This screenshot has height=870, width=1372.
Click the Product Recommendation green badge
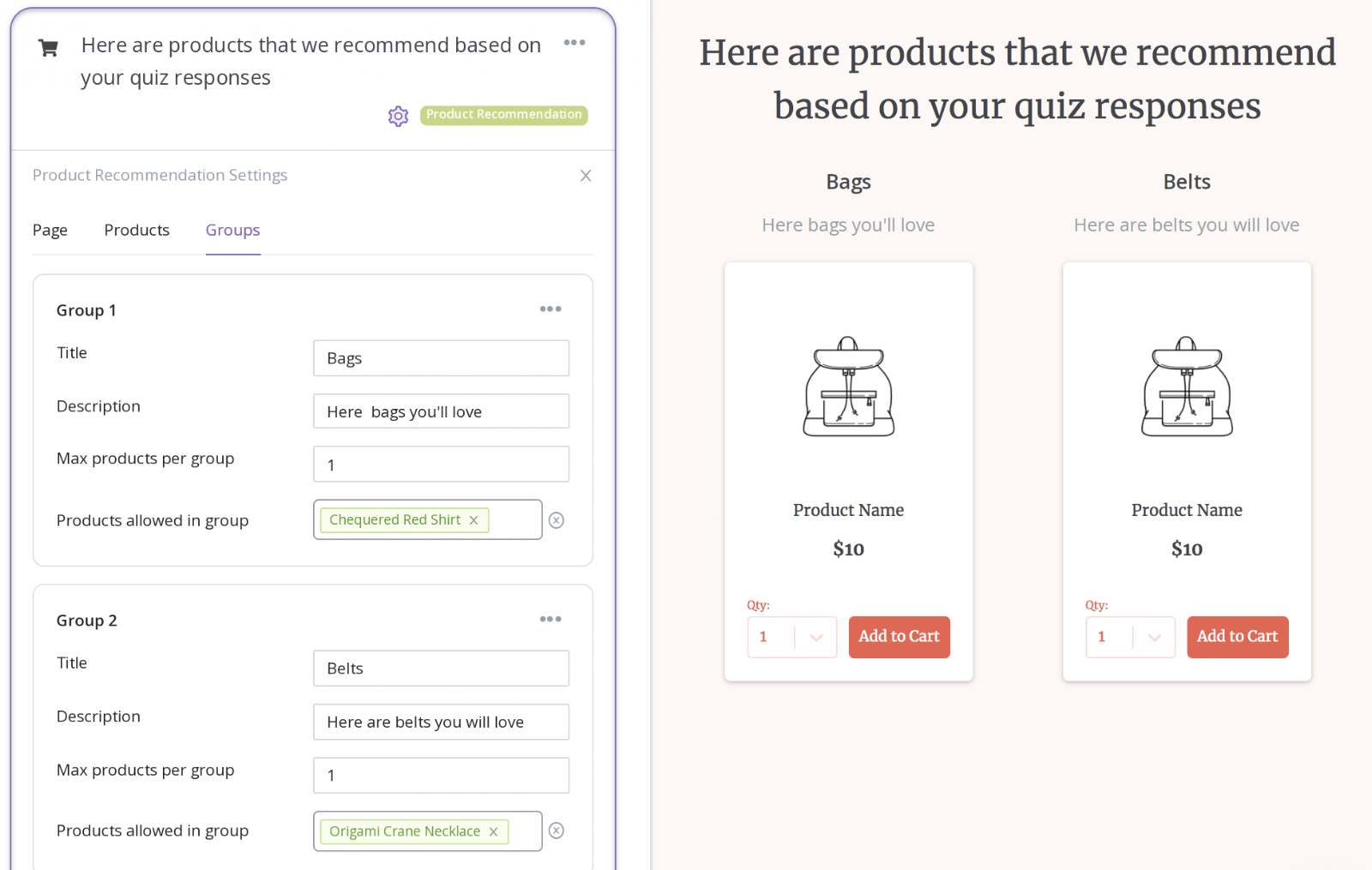(504, 115)
